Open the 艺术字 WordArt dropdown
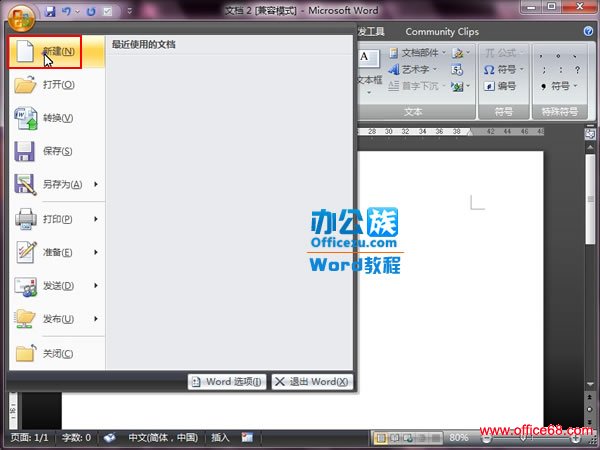 coord(413,69)
